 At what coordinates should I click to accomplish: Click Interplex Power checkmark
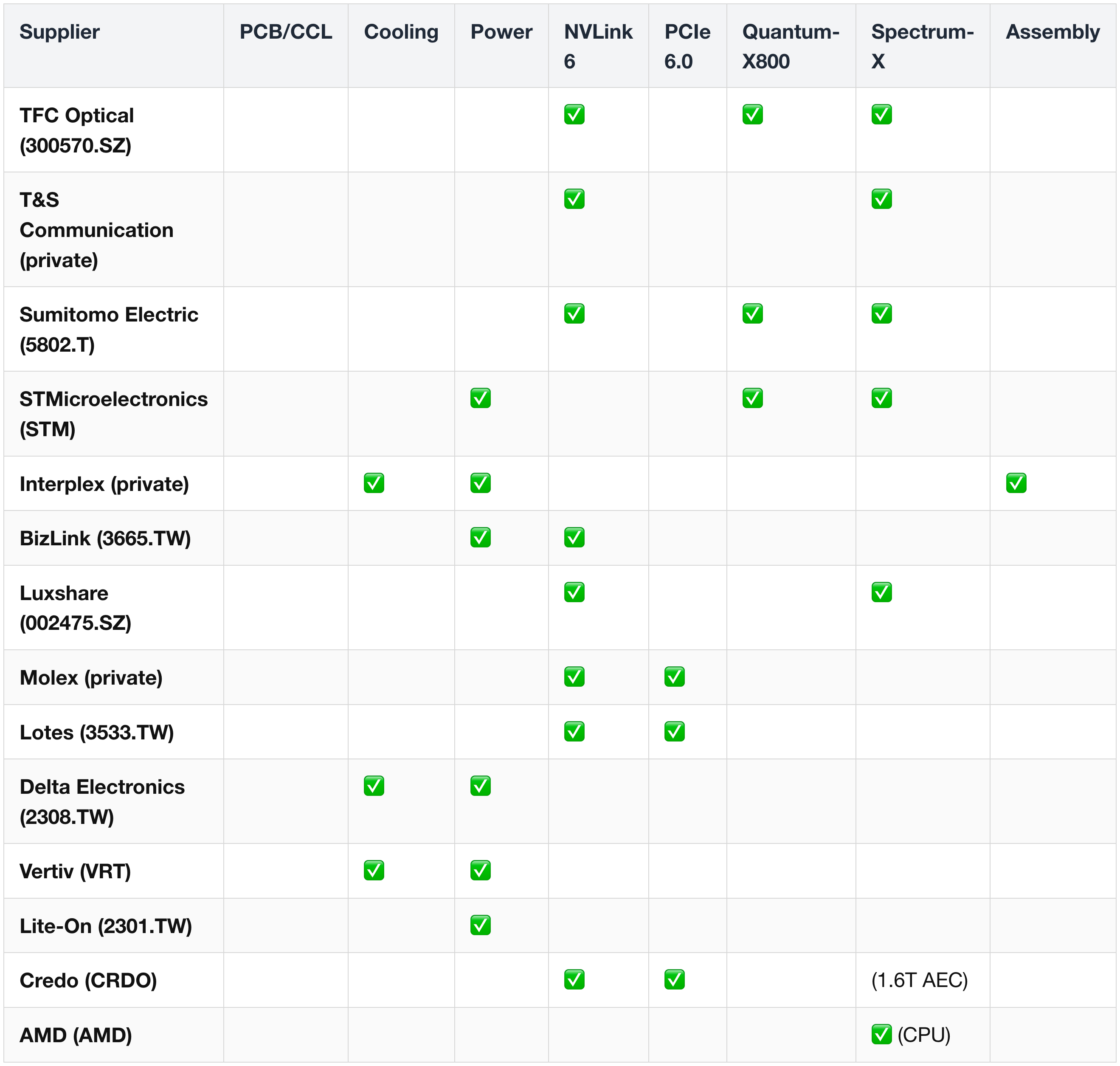pyautogui.click(x=481, y=483)
